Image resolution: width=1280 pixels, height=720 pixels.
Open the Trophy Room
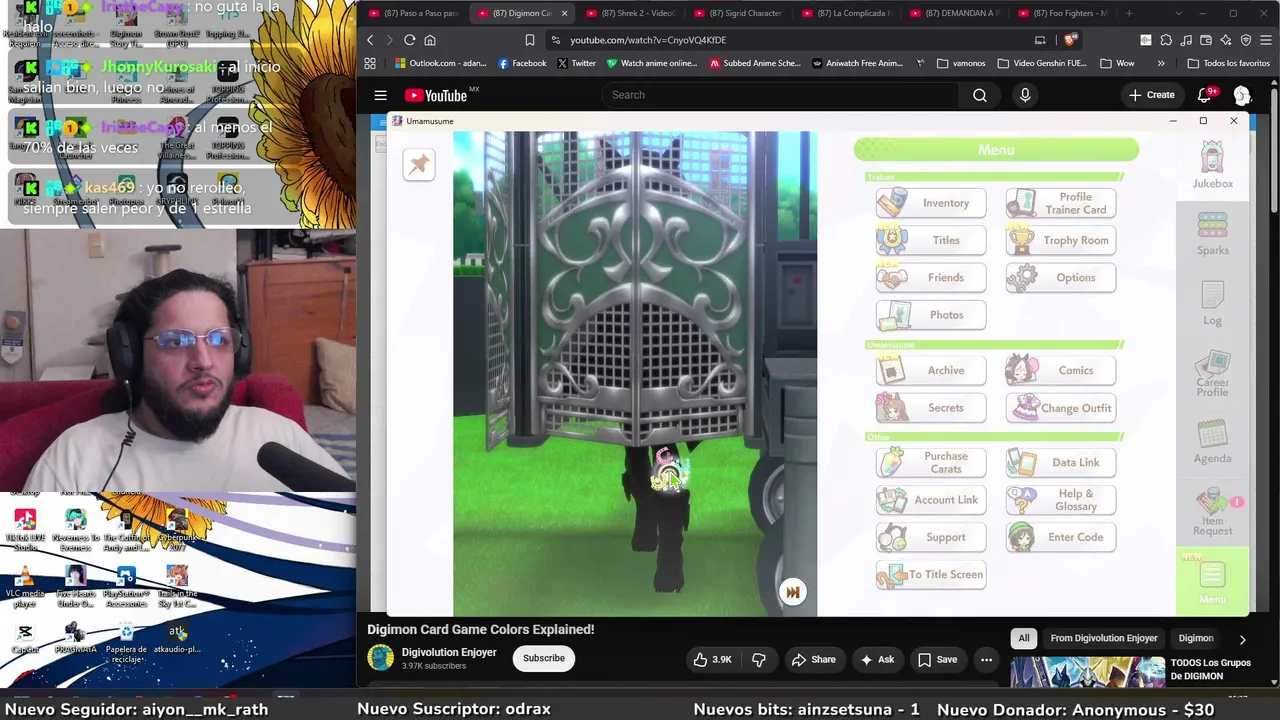[x=1061, y=240]
